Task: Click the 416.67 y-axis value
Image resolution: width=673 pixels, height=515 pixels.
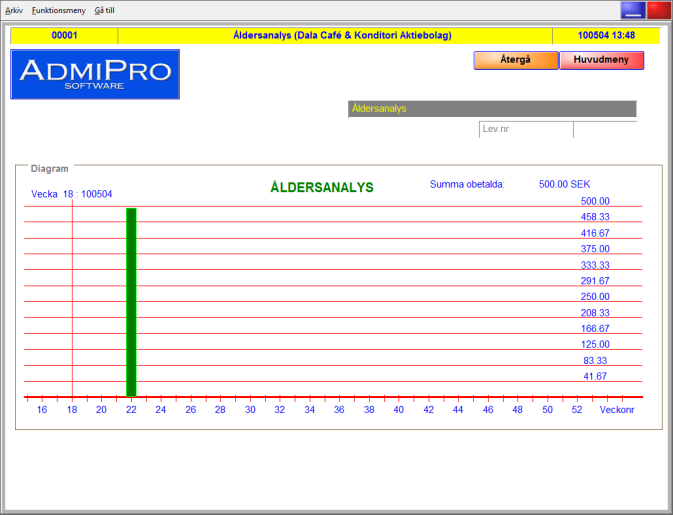Action: pos(595,233)
